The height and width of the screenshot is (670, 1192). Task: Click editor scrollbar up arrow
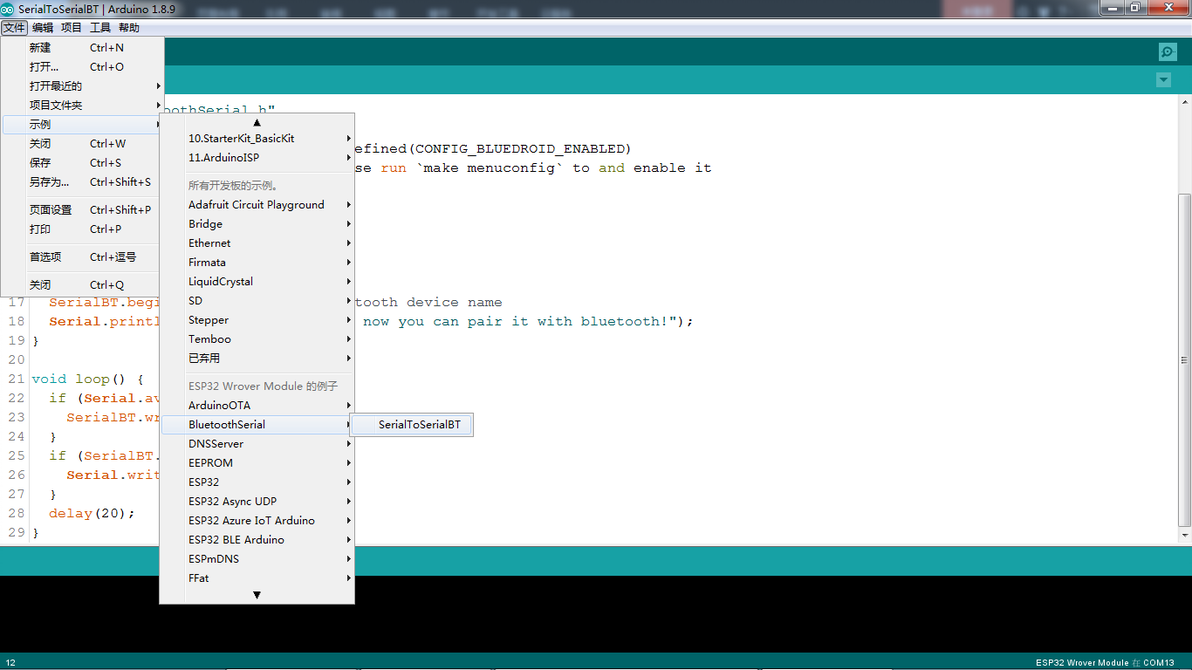point(1184,102)
